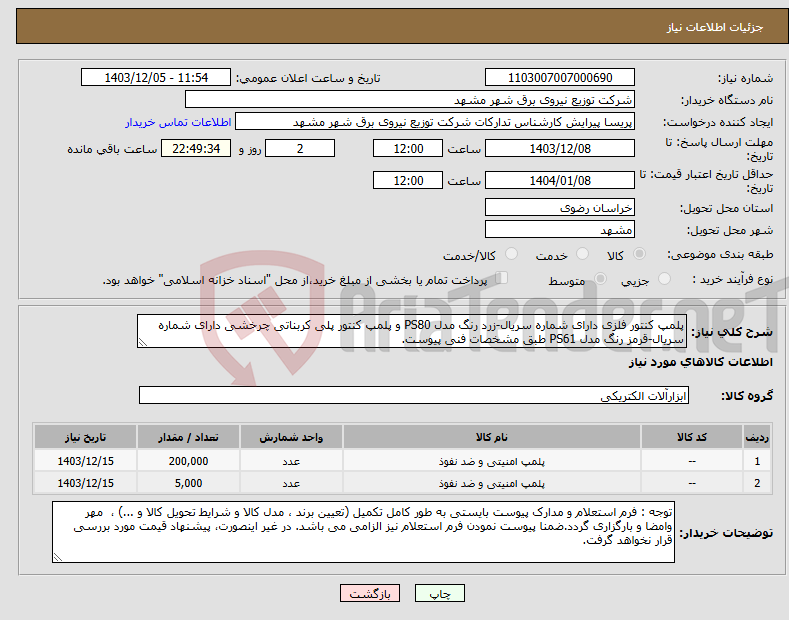Image resolution: width=789 pixels, height=620 pixels.
Task: Click row number 1 cell
Action: (x=757, y=461)
